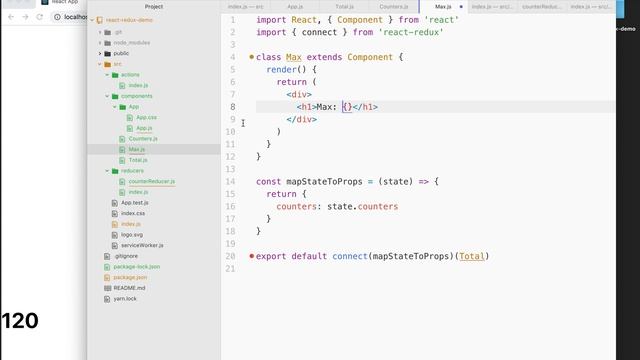Open index.js inside the actions folder
Image resolution: width=640 pixels, height=360 pixels.
pyautogui.click(x=138, y=85)
